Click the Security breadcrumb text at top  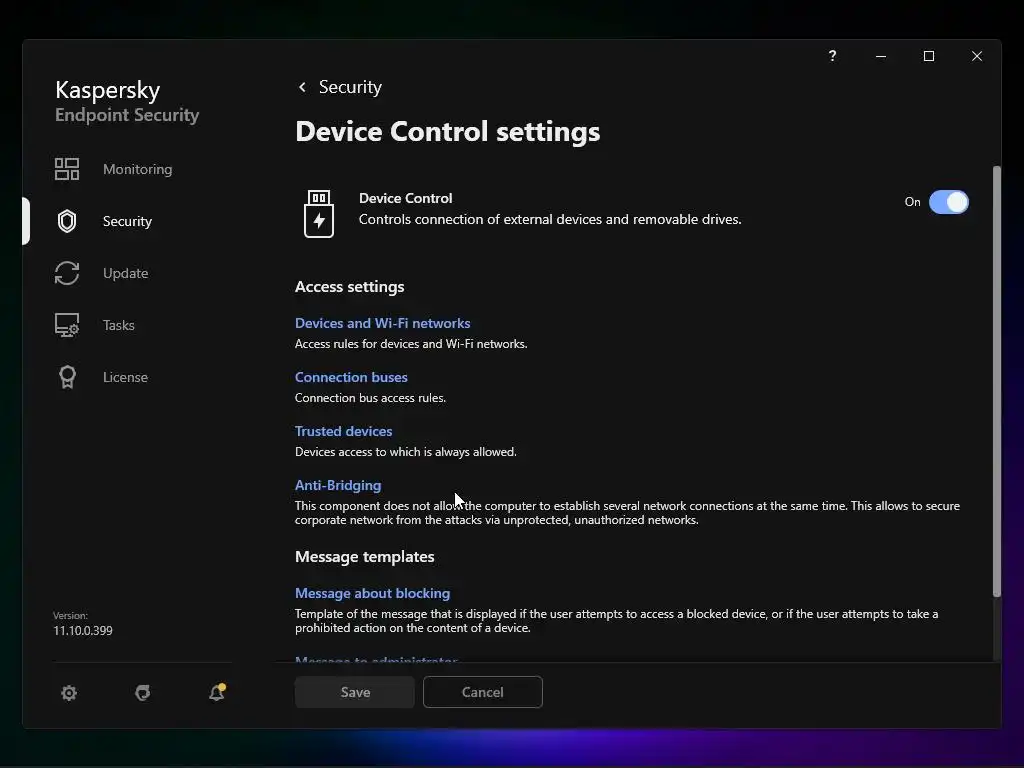(350, 87)
